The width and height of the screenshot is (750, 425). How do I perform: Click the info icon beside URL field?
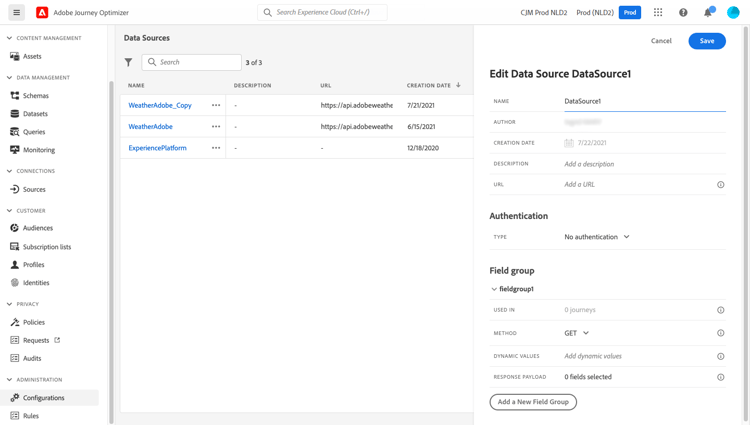coord(720,185)
